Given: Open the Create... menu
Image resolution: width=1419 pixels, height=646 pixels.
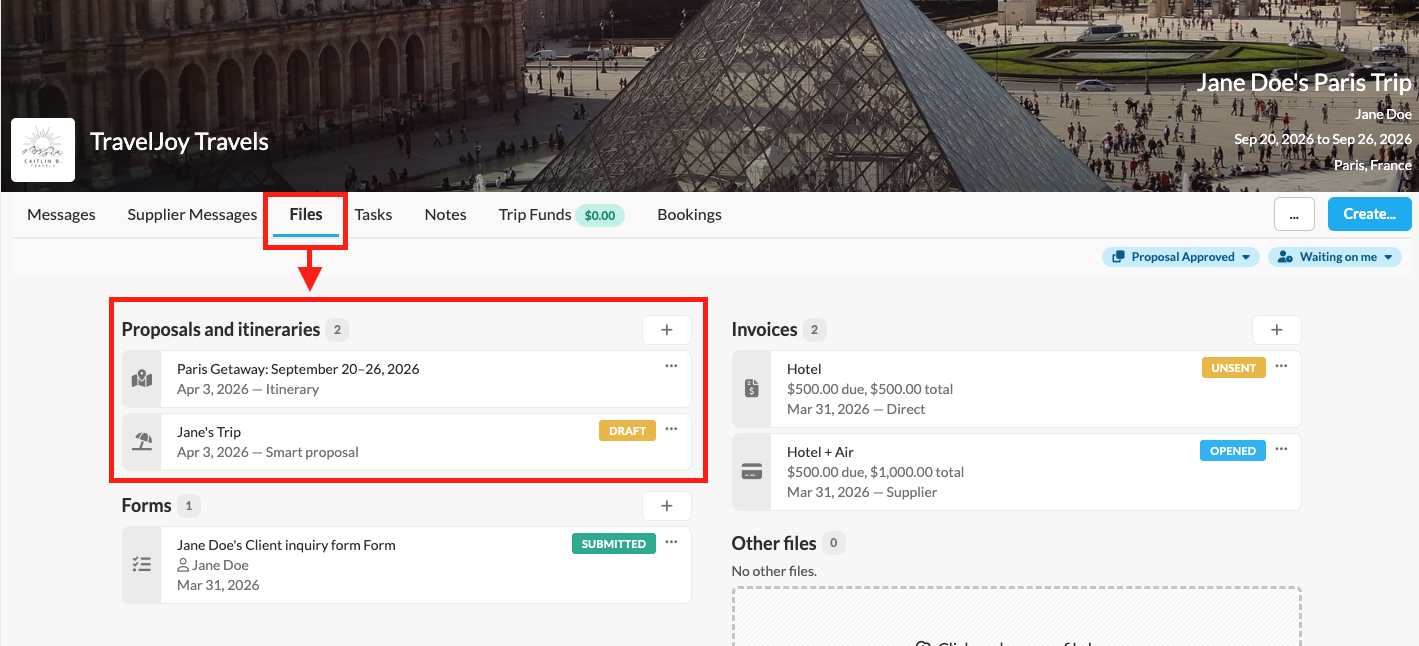Looking at the screenshot, I should point(1369,214).
